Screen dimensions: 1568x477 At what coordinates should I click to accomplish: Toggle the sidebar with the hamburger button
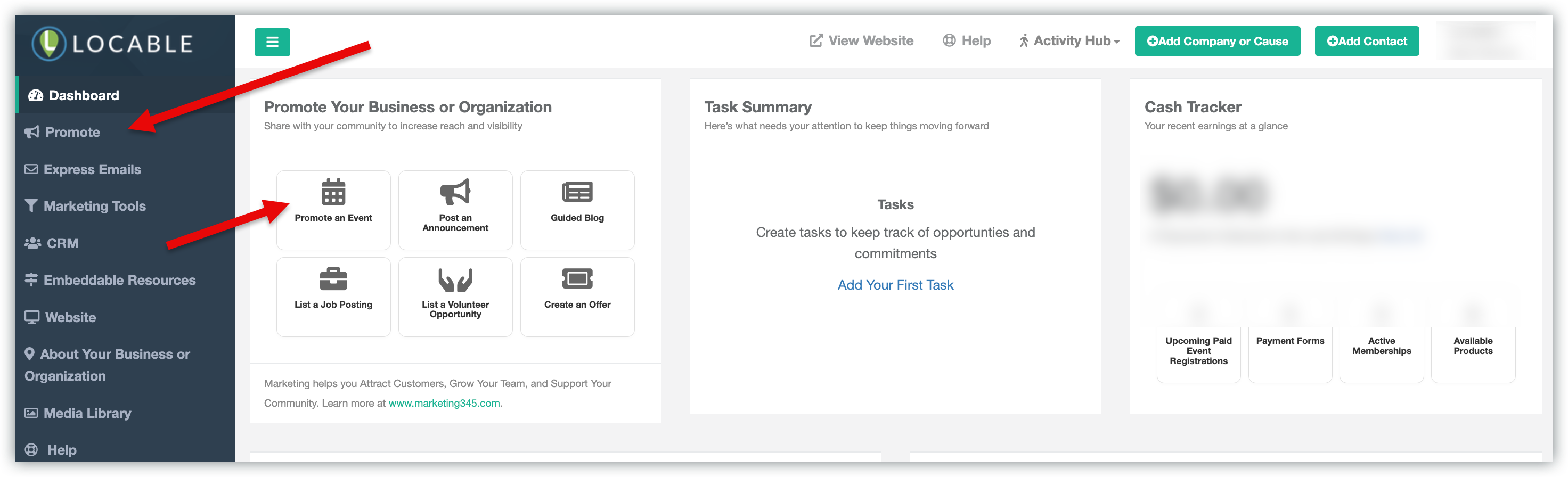(x=272, y=42)
